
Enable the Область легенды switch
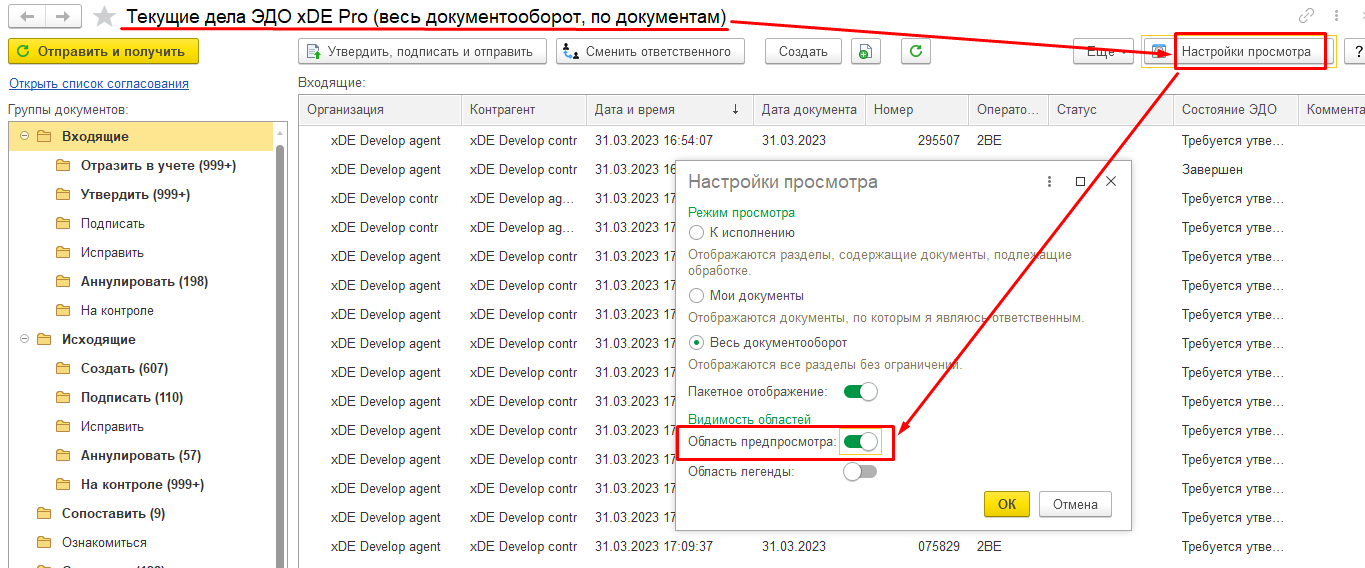click(860, 471)
